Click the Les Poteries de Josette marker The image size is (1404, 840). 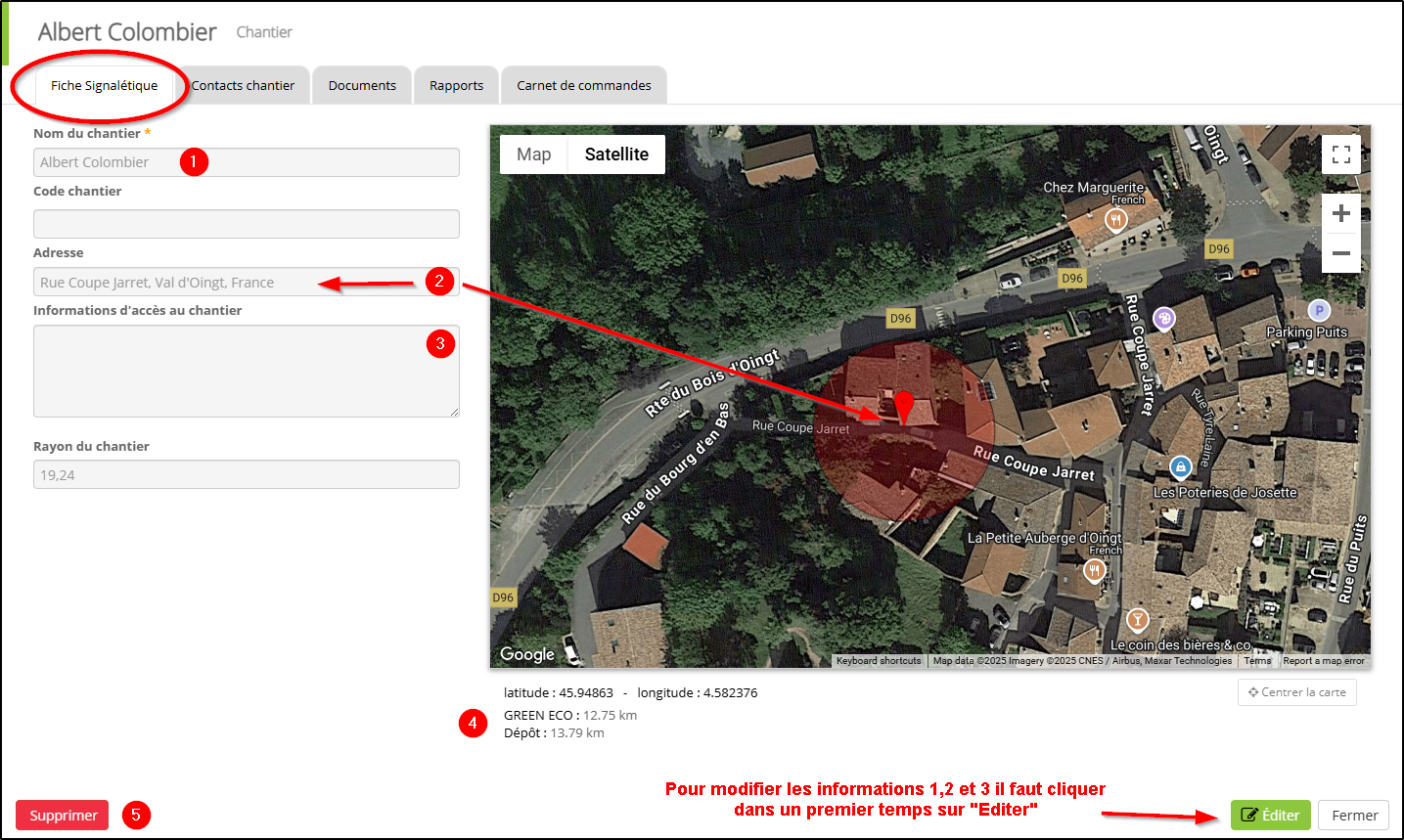coord(1181,466)
